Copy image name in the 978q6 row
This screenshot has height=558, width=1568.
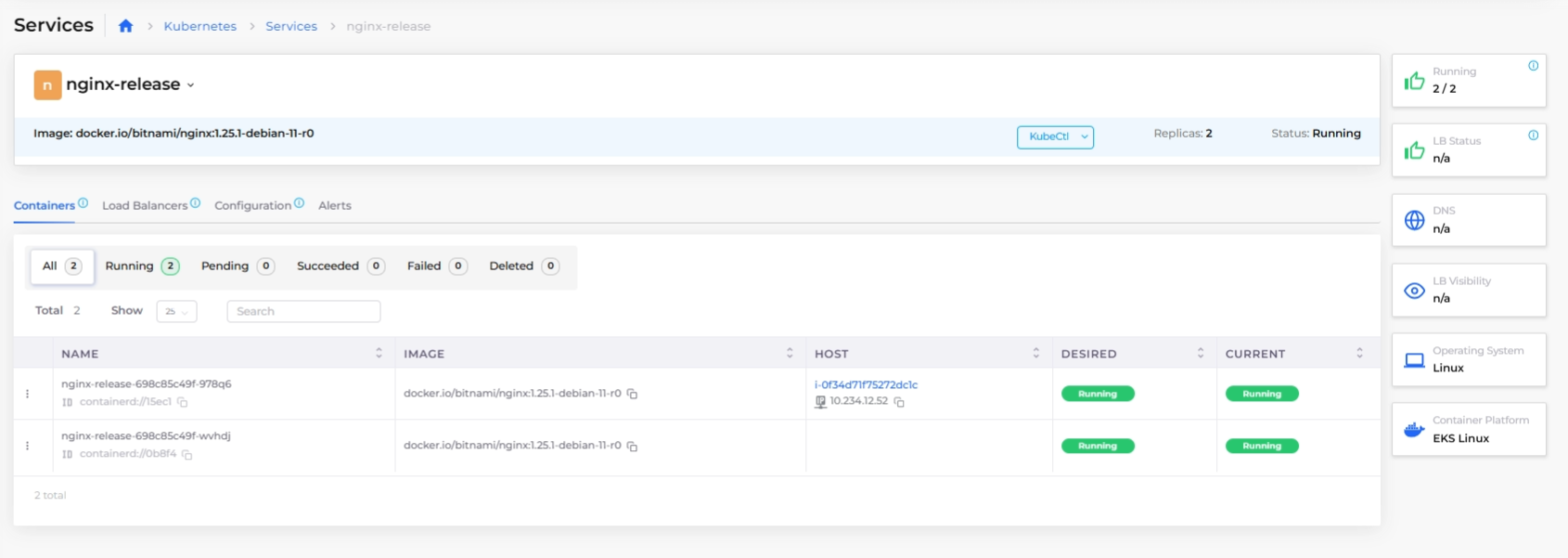(x=633, y=395)
